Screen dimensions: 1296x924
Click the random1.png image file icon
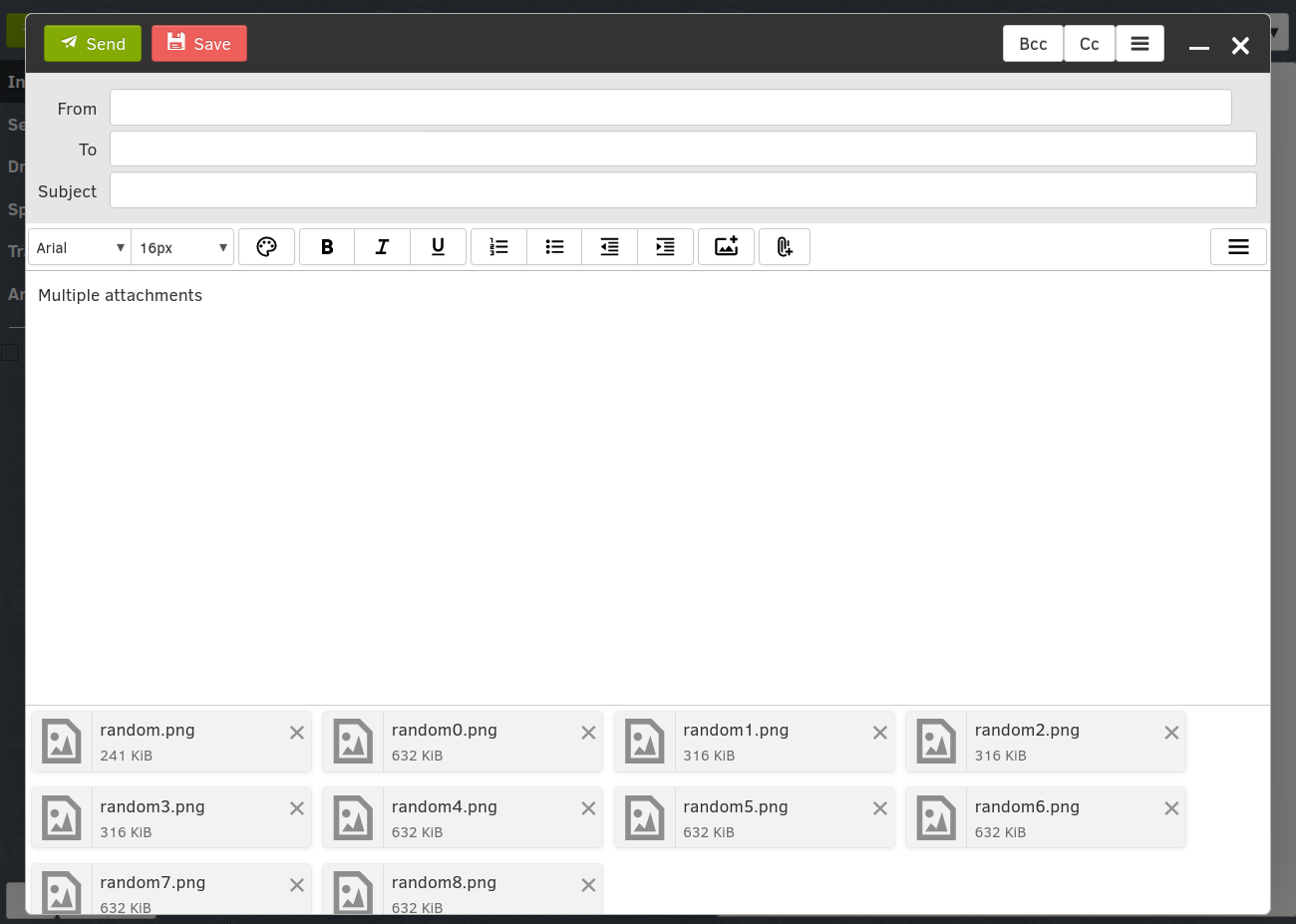pos(645,742)
